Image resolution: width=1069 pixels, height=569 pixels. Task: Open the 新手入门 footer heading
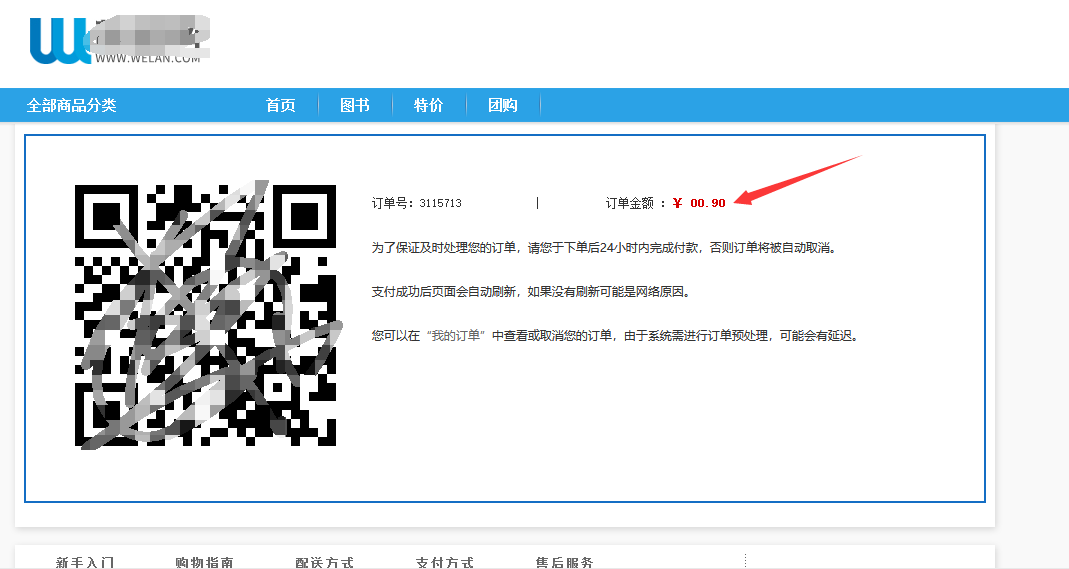tap(85, 562)
